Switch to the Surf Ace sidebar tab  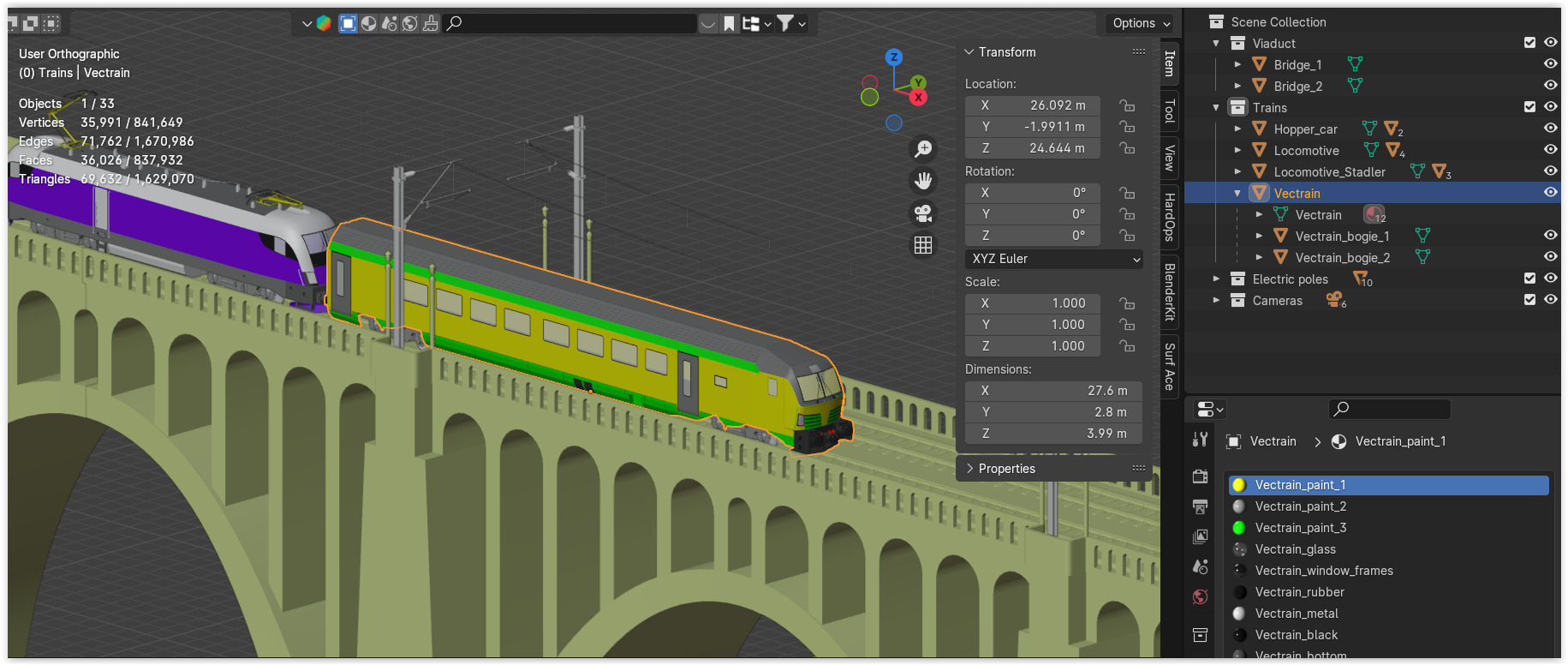pyautogui.click(x=1170, y=366)
